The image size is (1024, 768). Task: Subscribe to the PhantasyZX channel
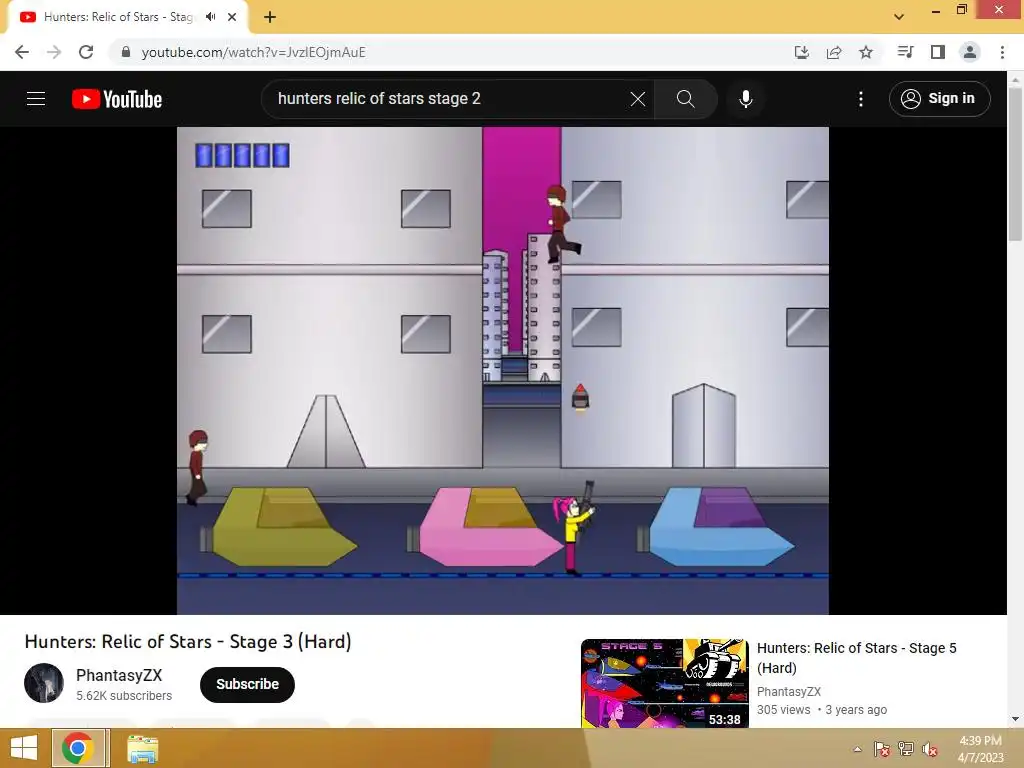(248, 684)
